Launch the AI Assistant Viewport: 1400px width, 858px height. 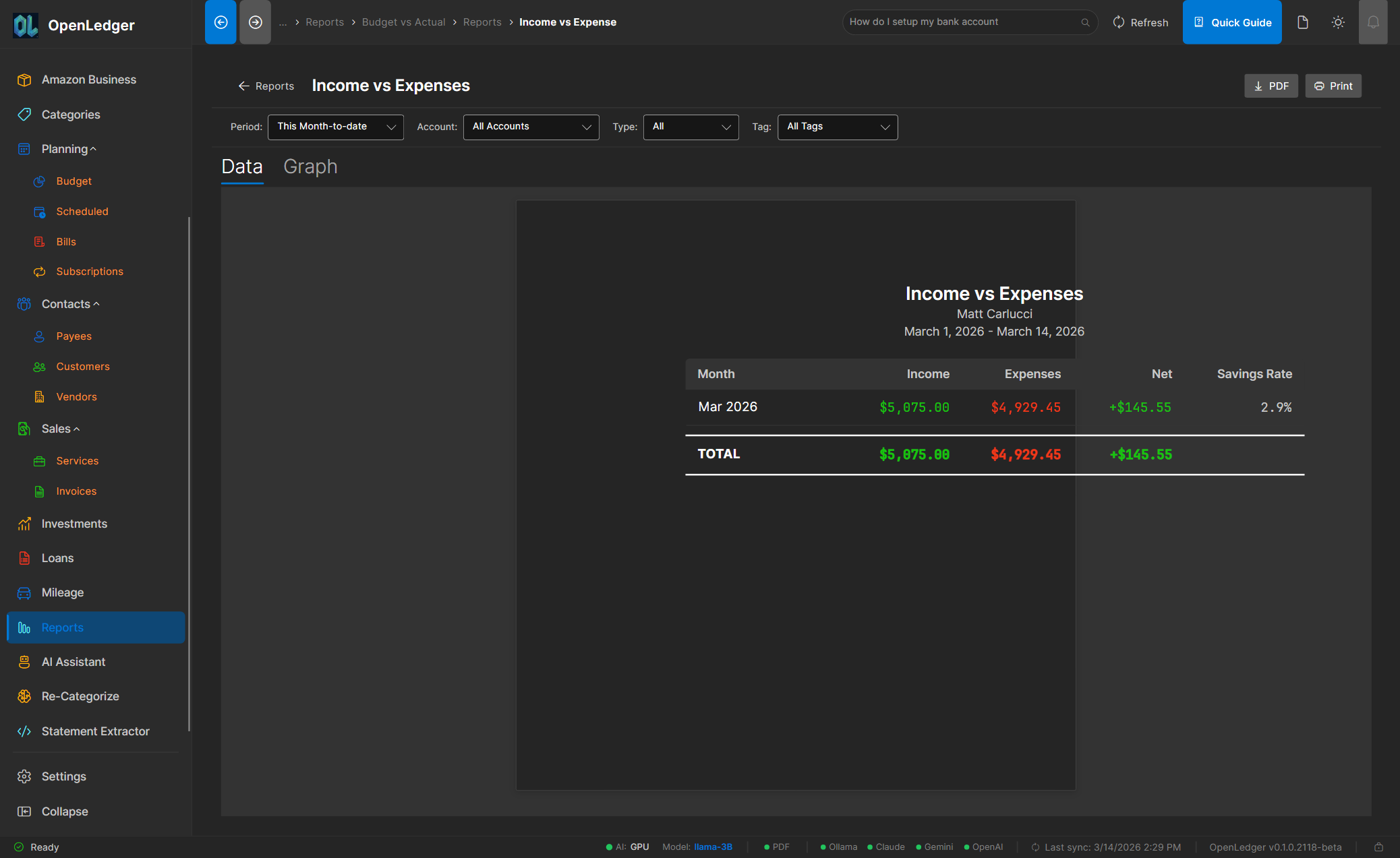point(74,662)
